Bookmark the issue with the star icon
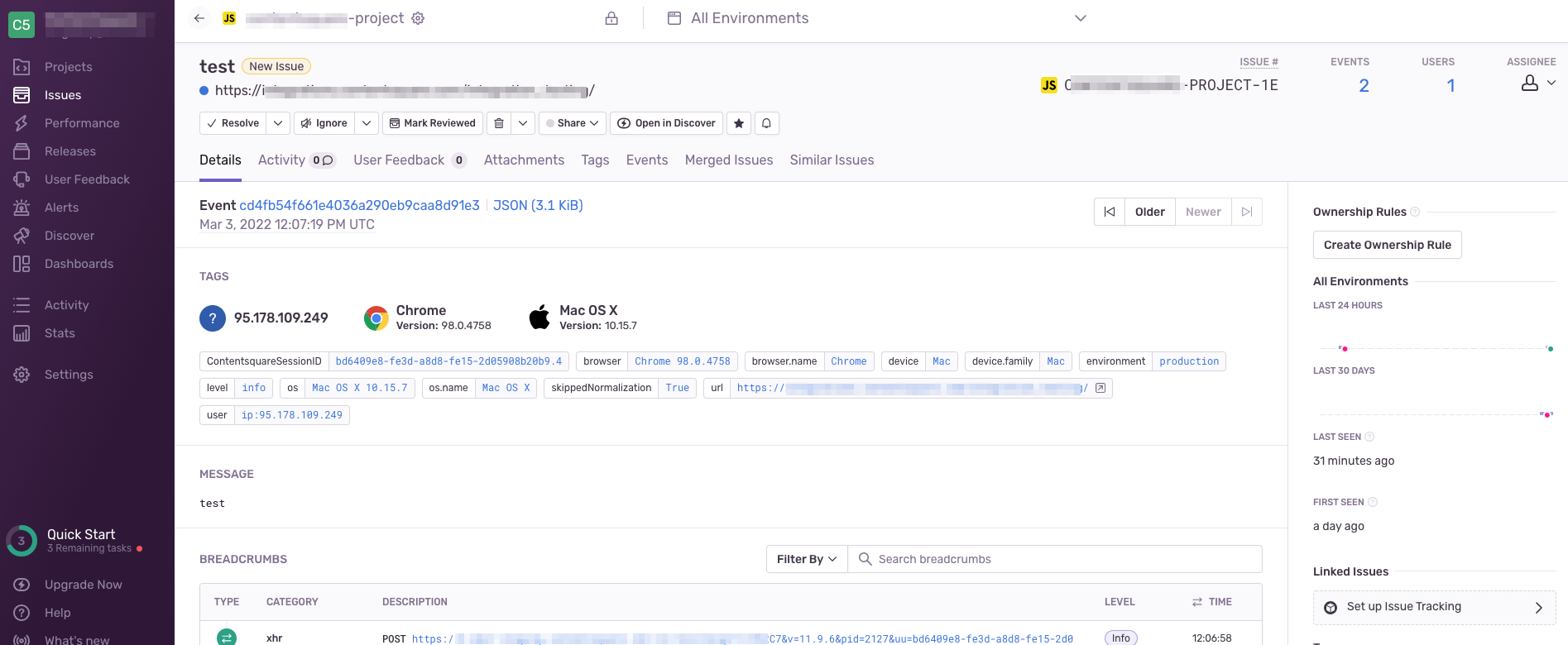 pos(739,123)
